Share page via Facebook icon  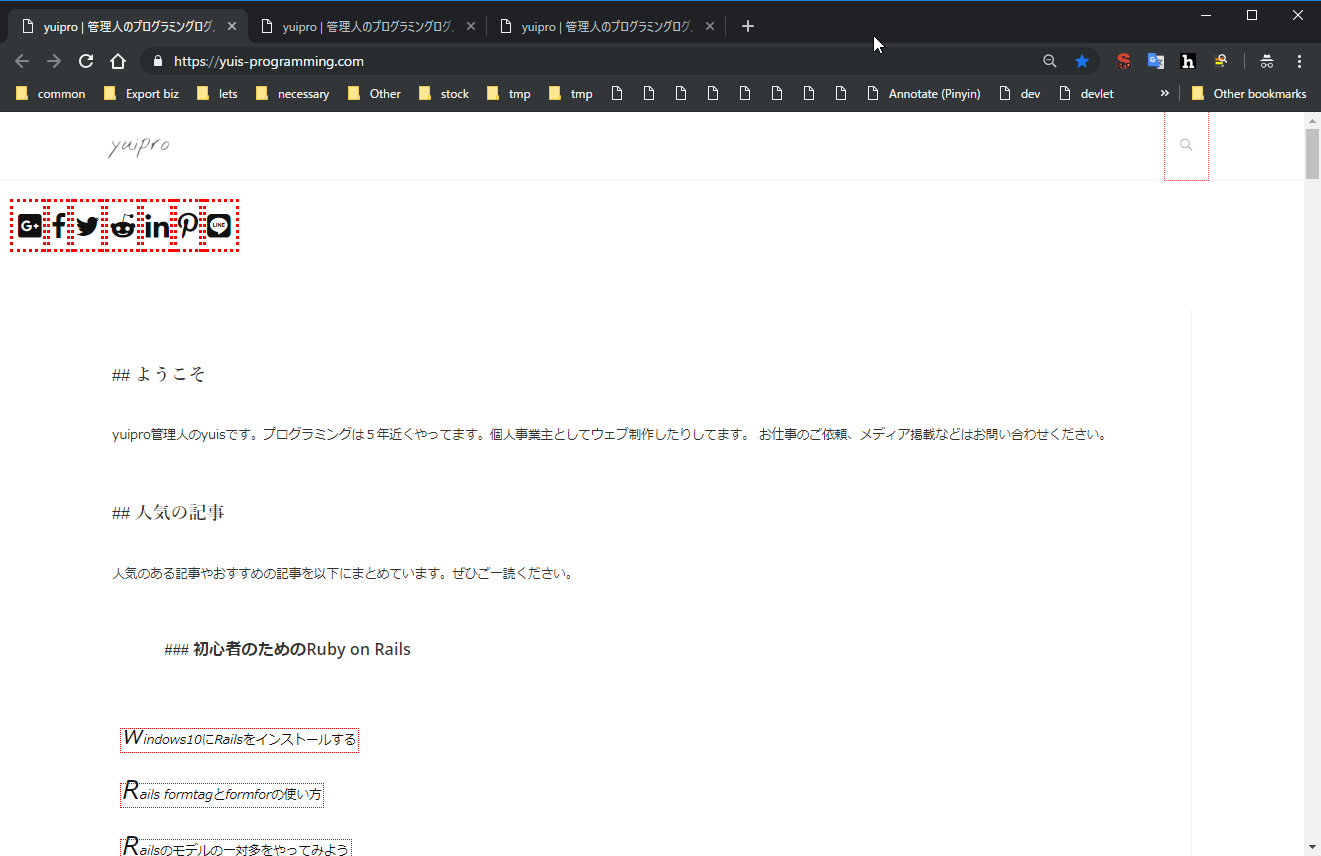[x=59, y=226]
